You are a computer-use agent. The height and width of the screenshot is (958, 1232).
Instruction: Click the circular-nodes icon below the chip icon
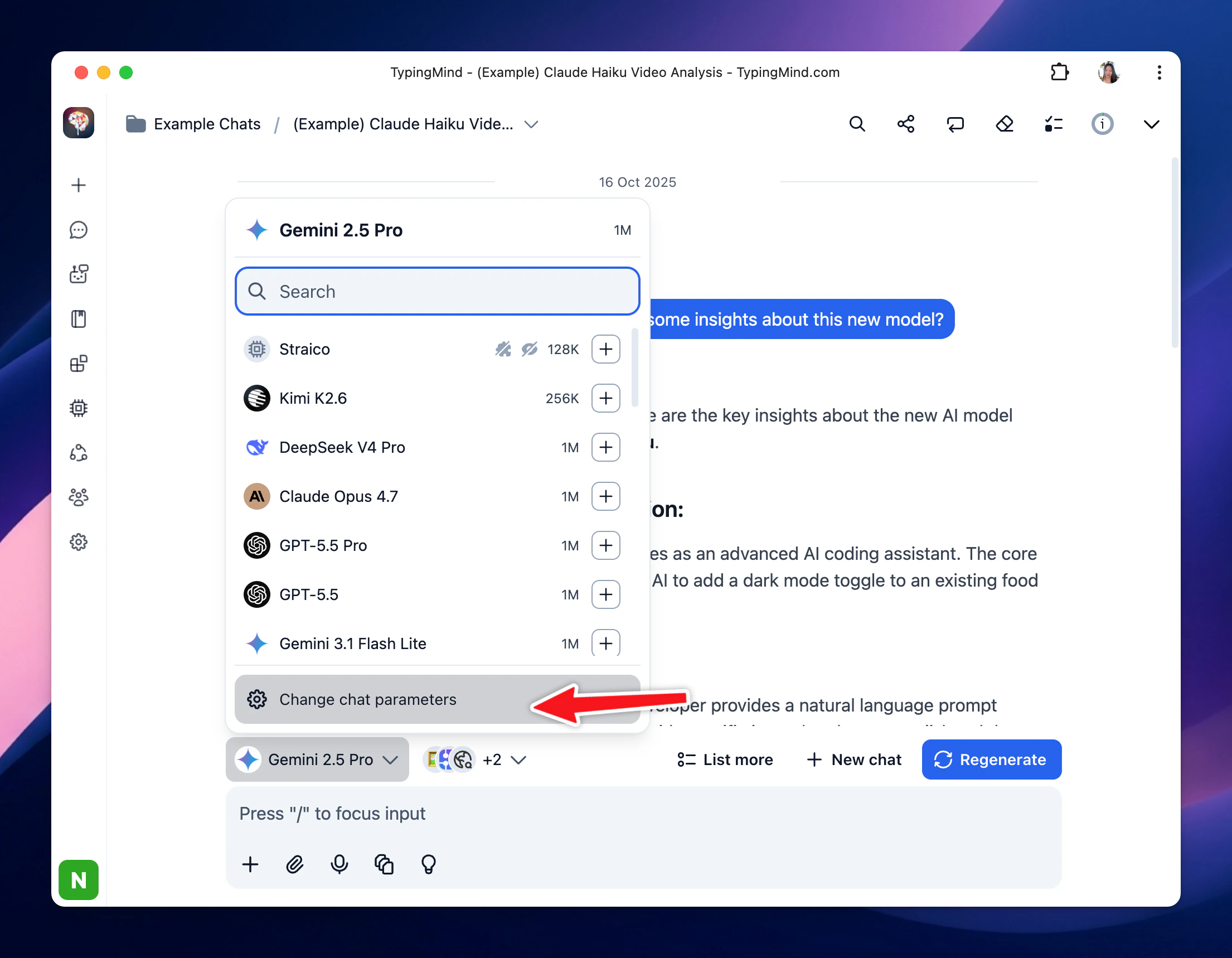pyautogui.click(x=79, y=452)
